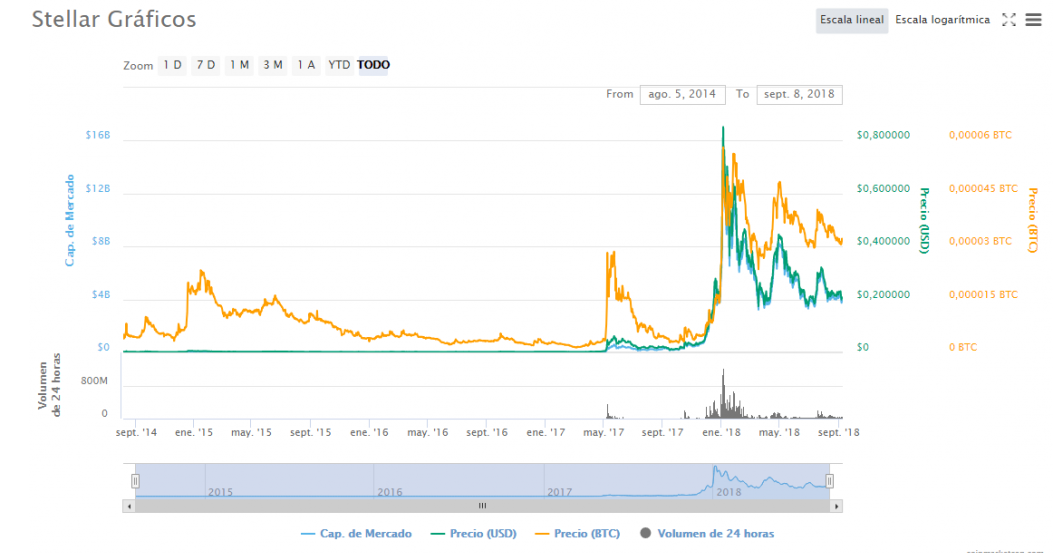The width and height of the screenshot is (1054, 553).
Task: Toggle fullscreen chart view icon
Action: click(x=1008, y=20)
